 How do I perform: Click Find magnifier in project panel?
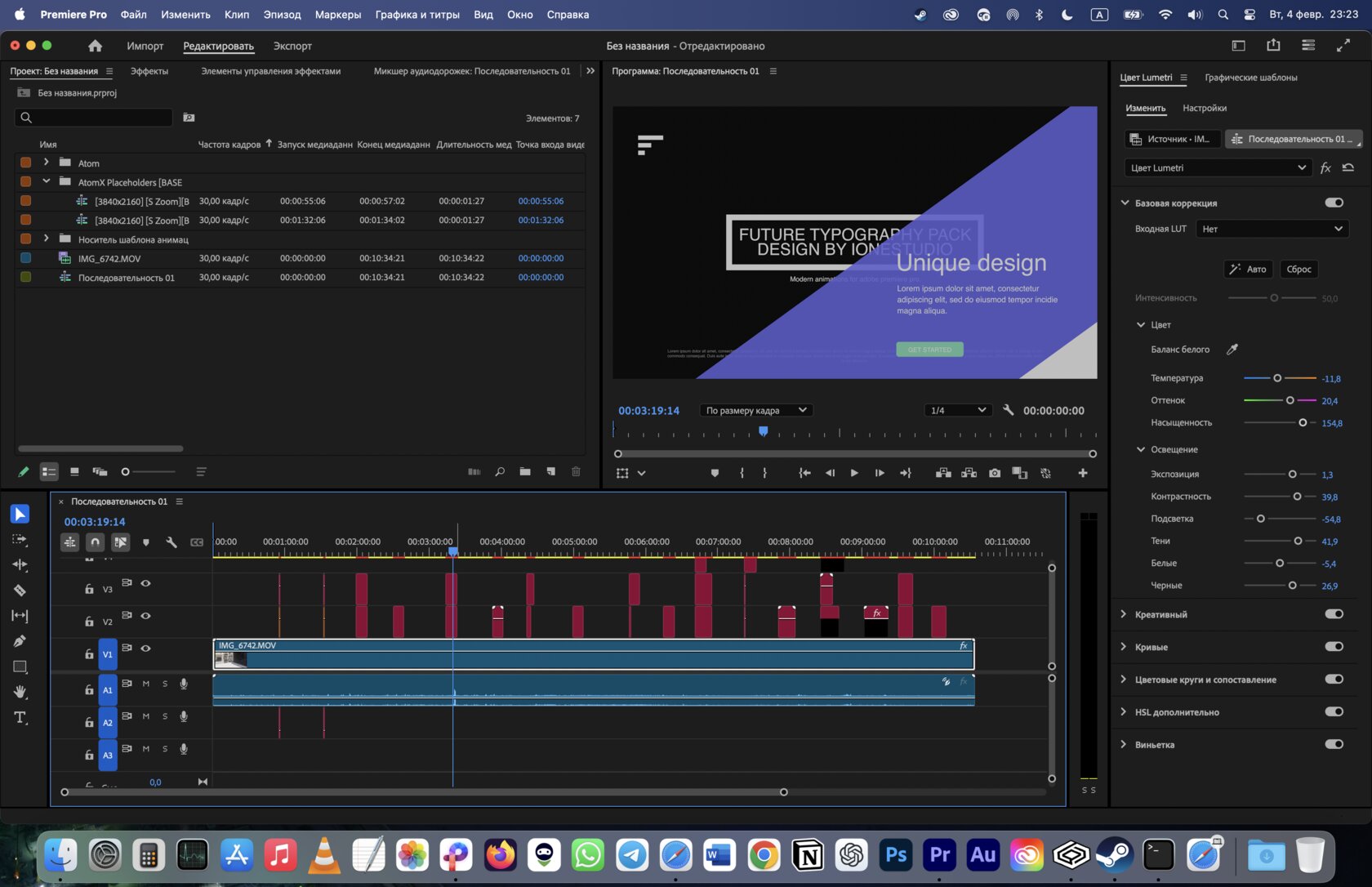pyautogui.click(x=500, y=471)
